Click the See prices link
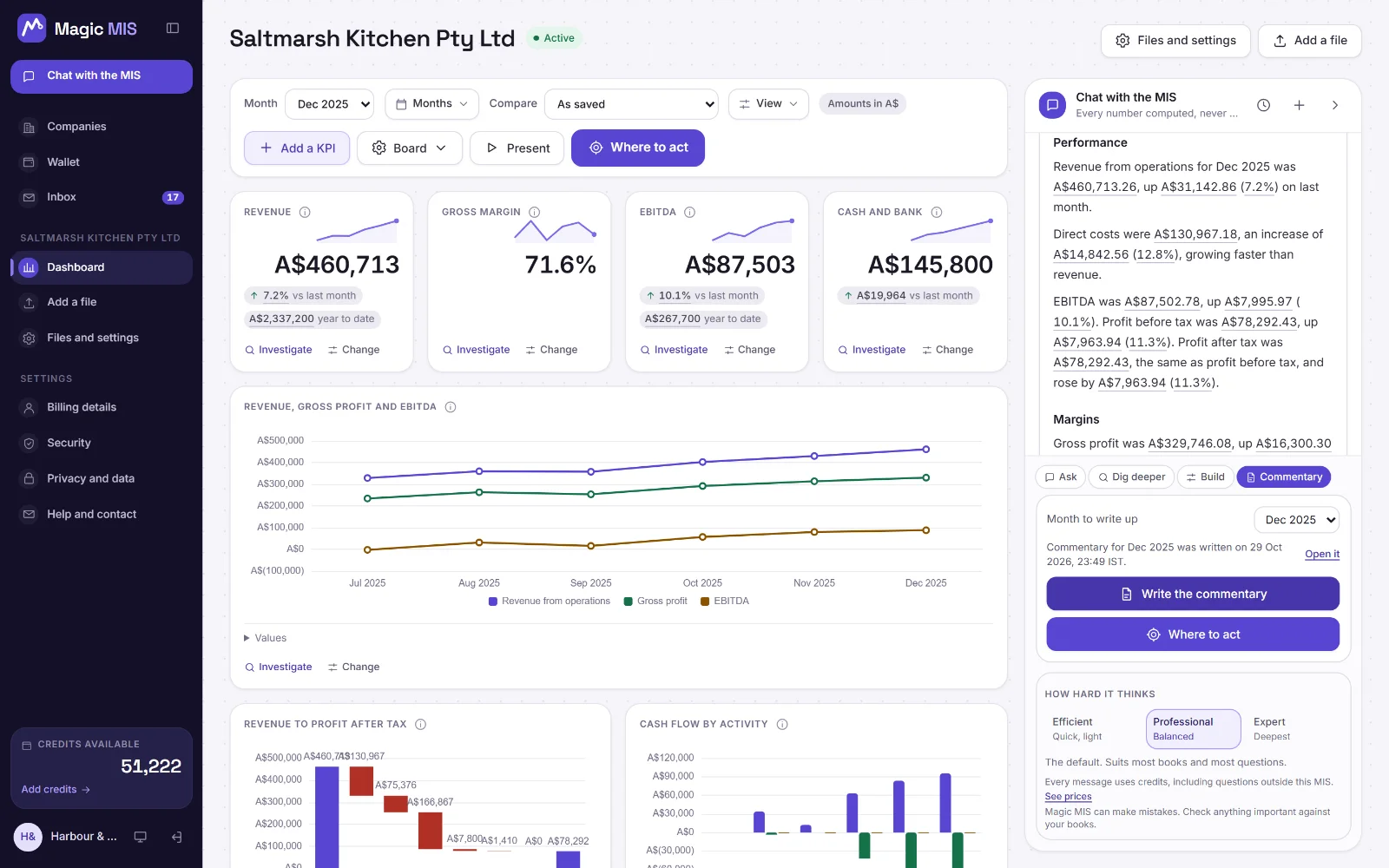 pyautogui.click(x=1068, y=797)
